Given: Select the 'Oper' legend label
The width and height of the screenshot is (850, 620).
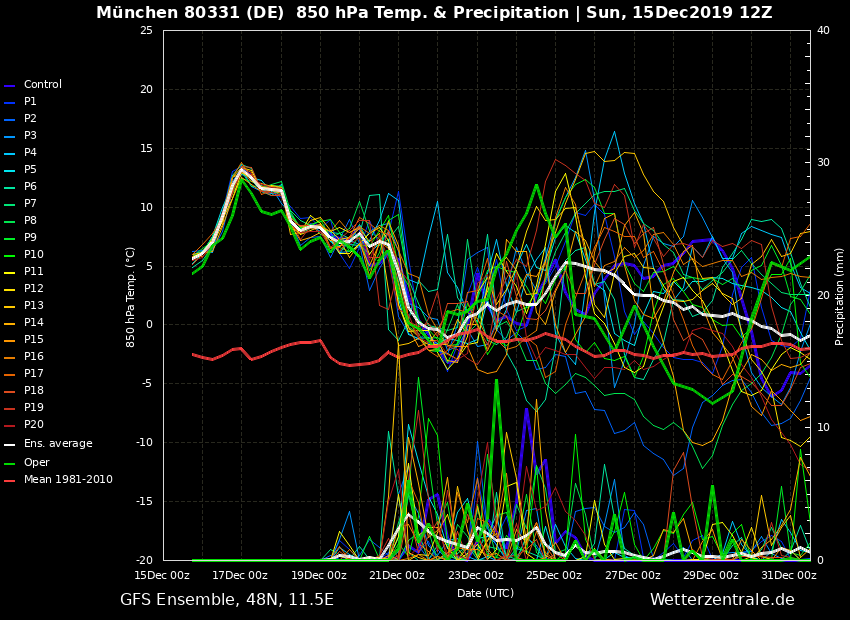Looking at the screenshot, I should point(36,462).
